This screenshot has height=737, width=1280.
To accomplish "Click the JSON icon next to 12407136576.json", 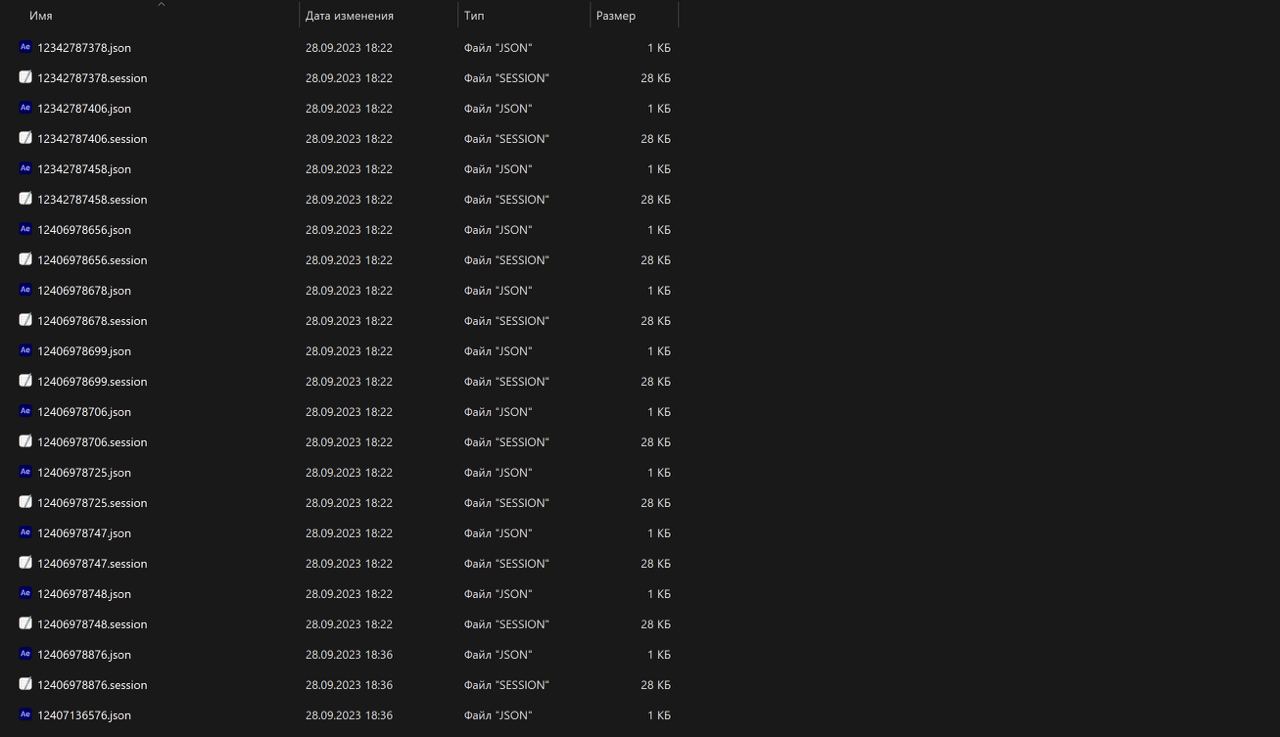I will pyautogui.click(x=24, y=715).
